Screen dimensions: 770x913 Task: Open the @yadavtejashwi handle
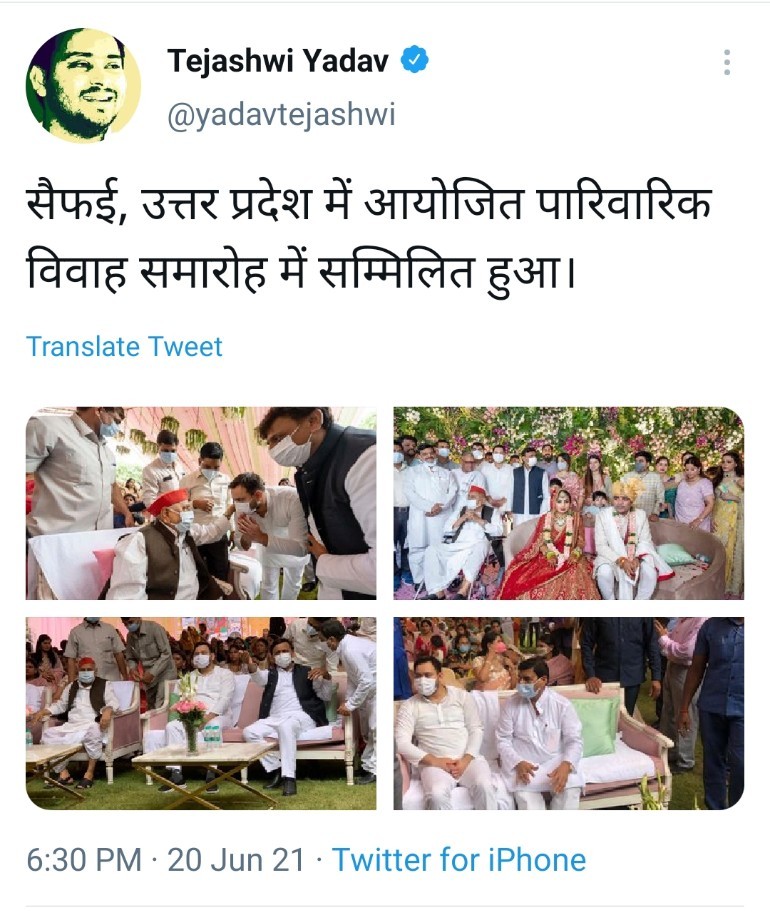click(x=281, y=114)
